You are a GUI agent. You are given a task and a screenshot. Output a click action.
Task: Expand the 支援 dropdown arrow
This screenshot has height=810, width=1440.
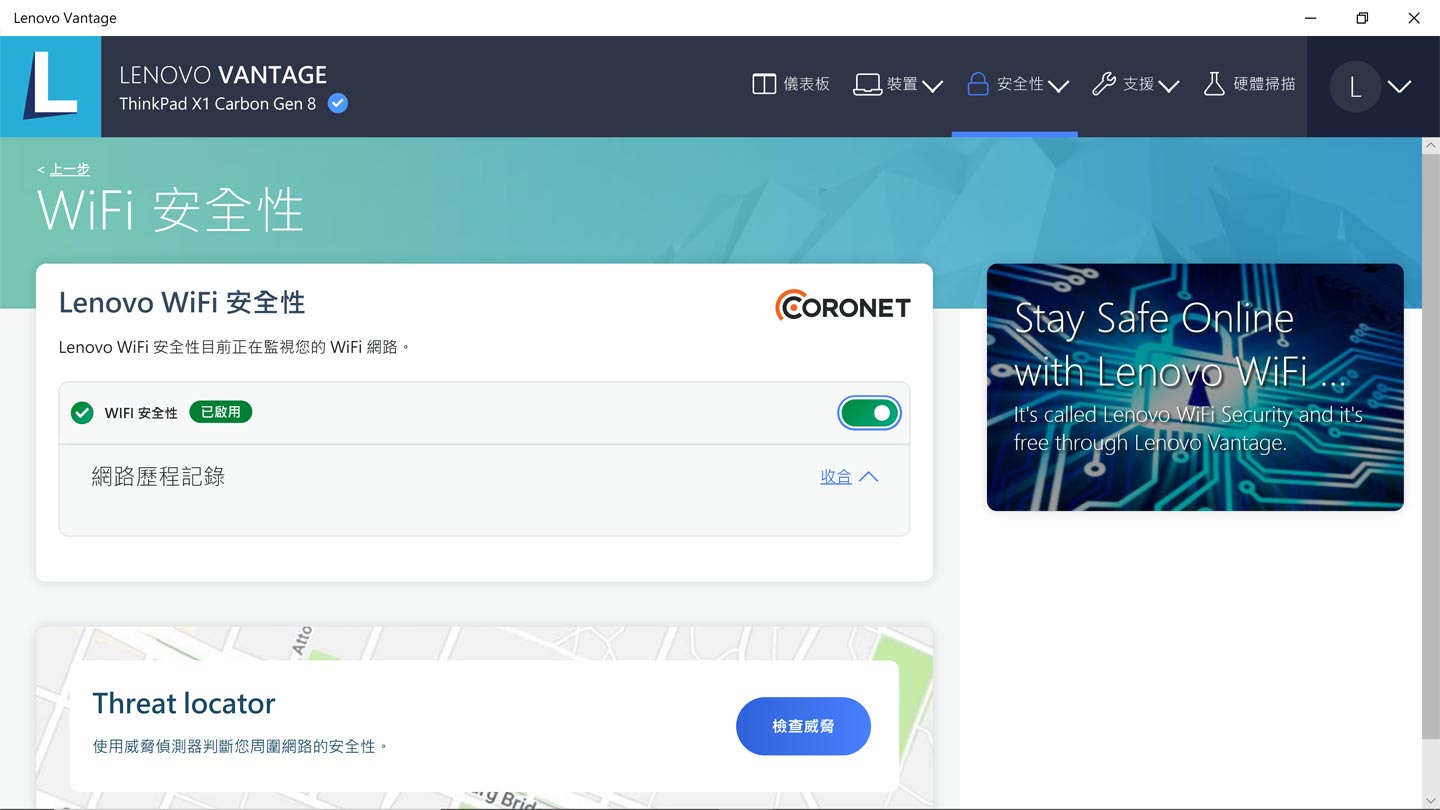pyautogui.click(x=1168, y=86)
